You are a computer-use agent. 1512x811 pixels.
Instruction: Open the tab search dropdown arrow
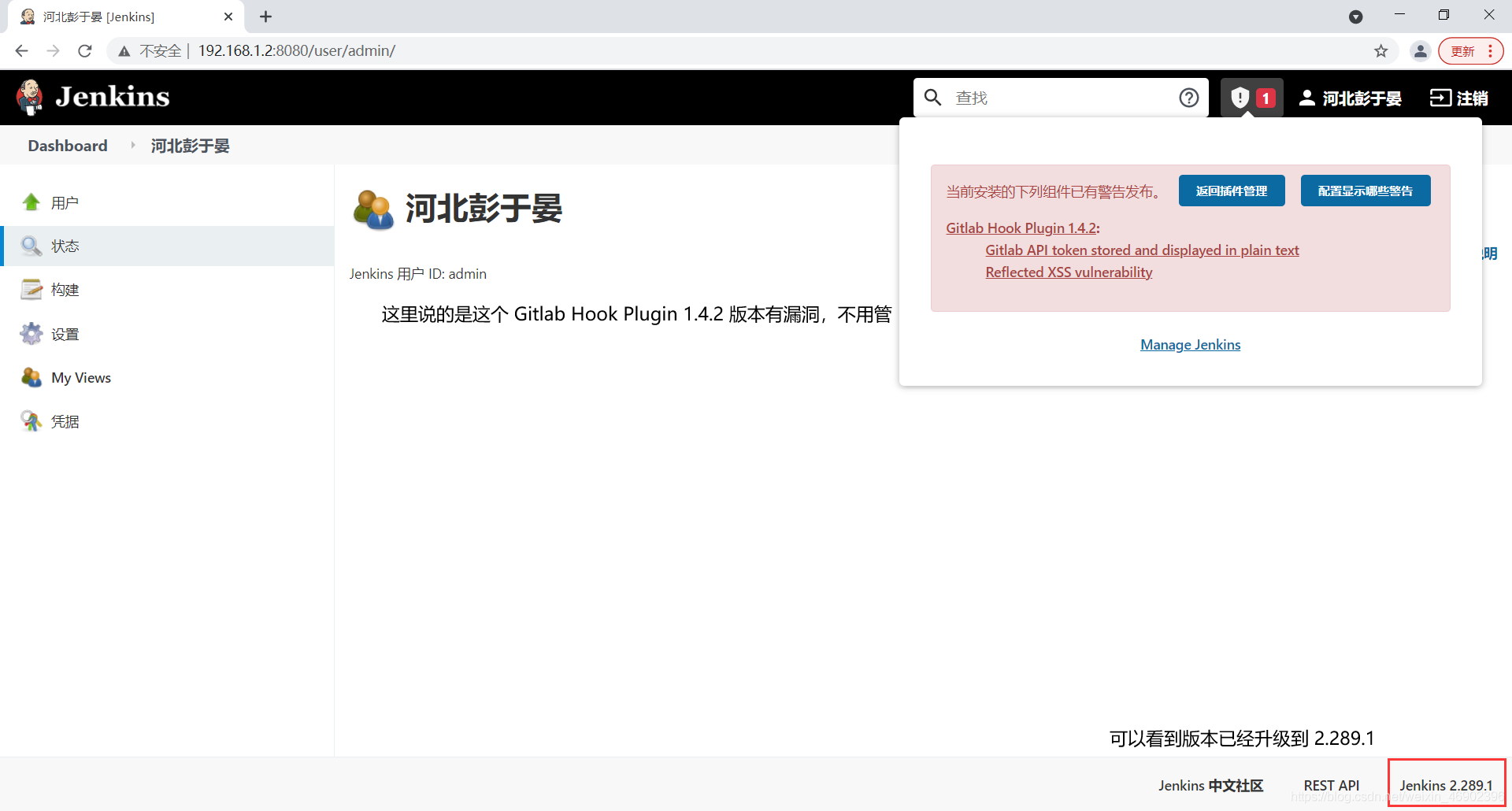coord(1355,17)
